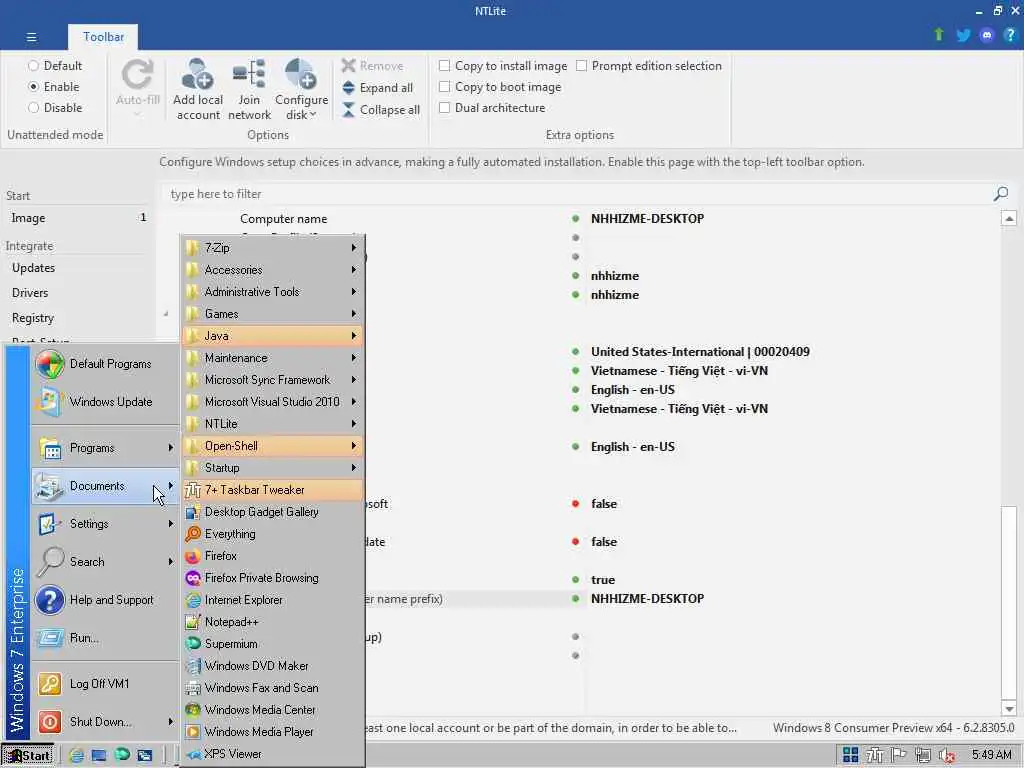Click the filter search magnifier icon
This screenshot has width=1024, height=768.
pyautogui.click(x=1000, y=194)
